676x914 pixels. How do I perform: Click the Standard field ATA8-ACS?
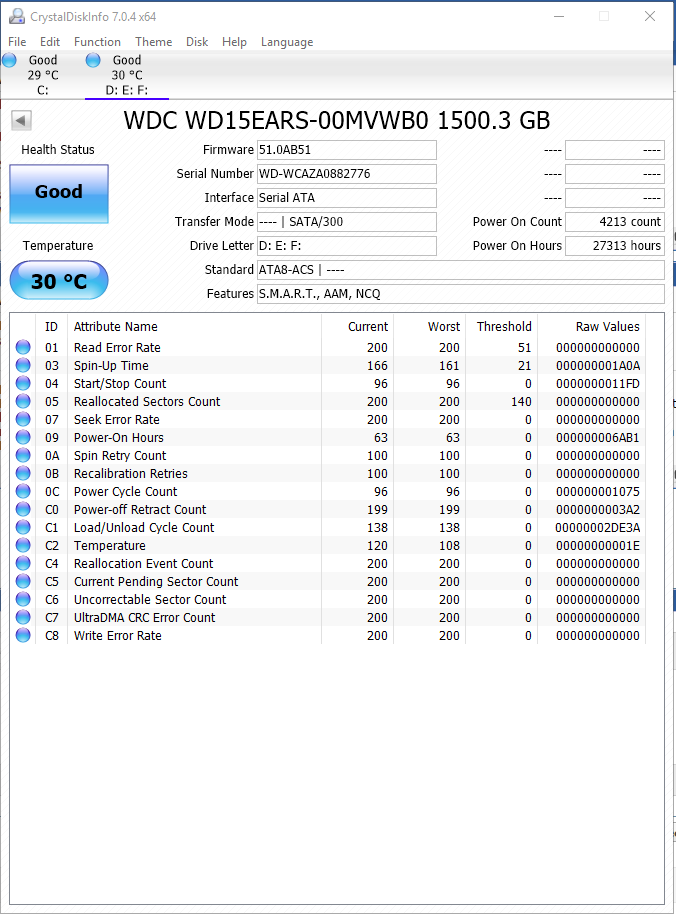[460, 270]
